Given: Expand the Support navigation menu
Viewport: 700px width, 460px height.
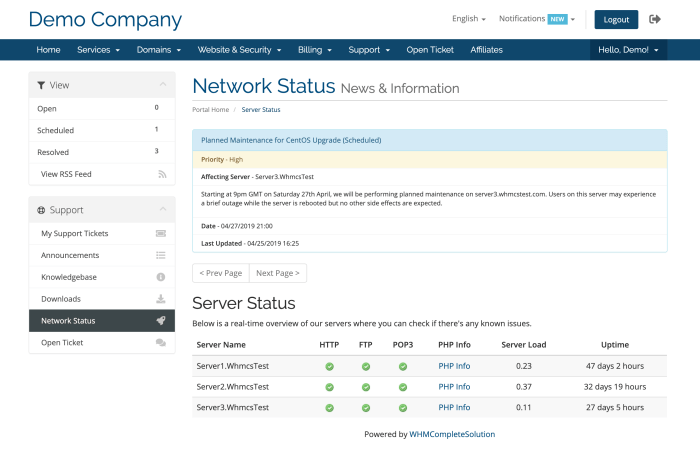Looking at the screenshot, I should pos(369,50).
